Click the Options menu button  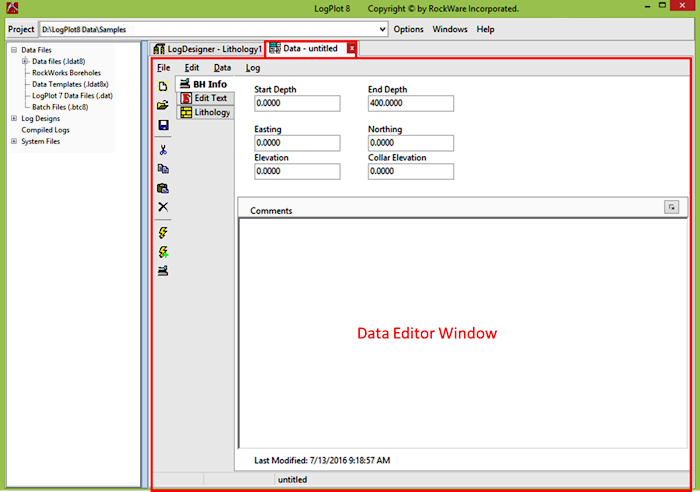point(408,30)
